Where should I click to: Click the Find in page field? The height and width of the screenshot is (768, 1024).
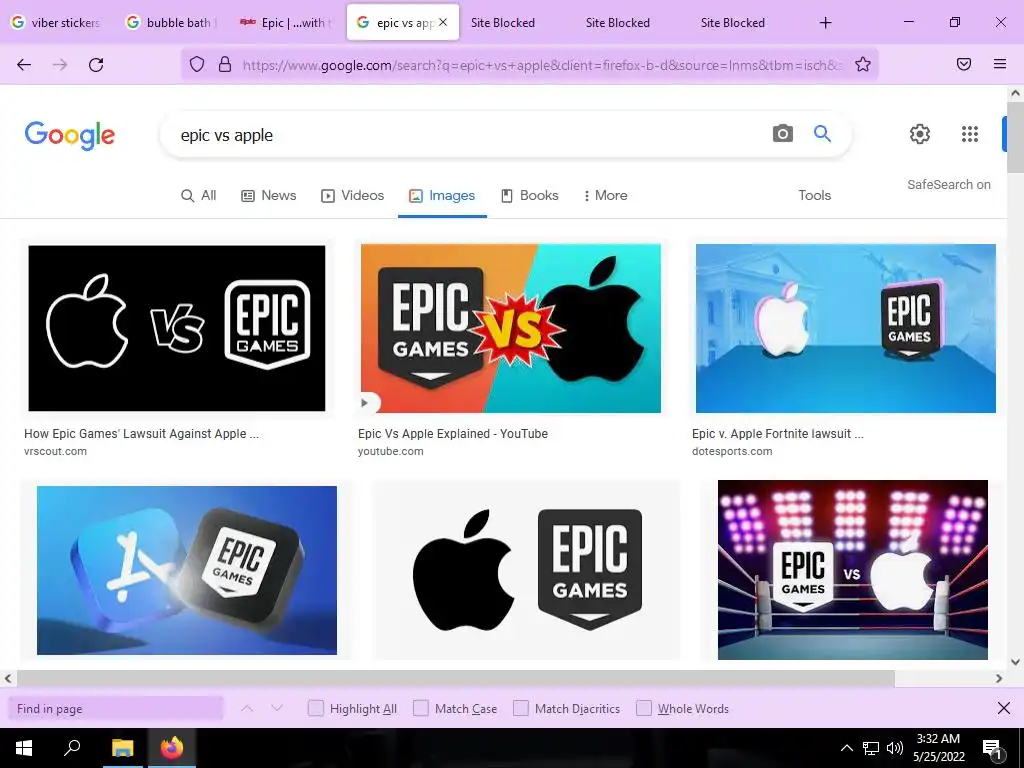[x=116, y=709]
